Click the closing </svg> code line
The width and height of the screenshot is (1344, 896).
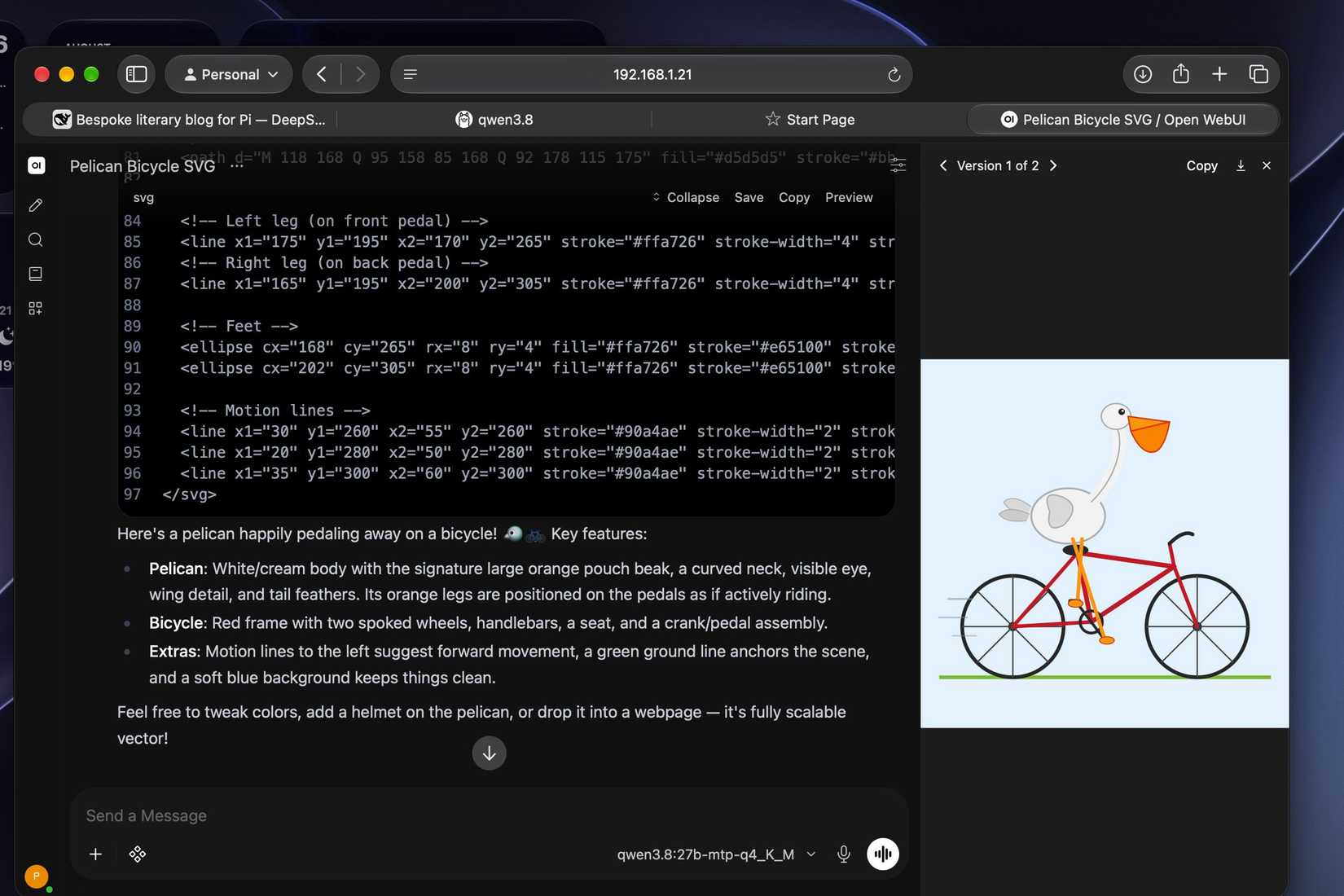click(x=190, y=494)
